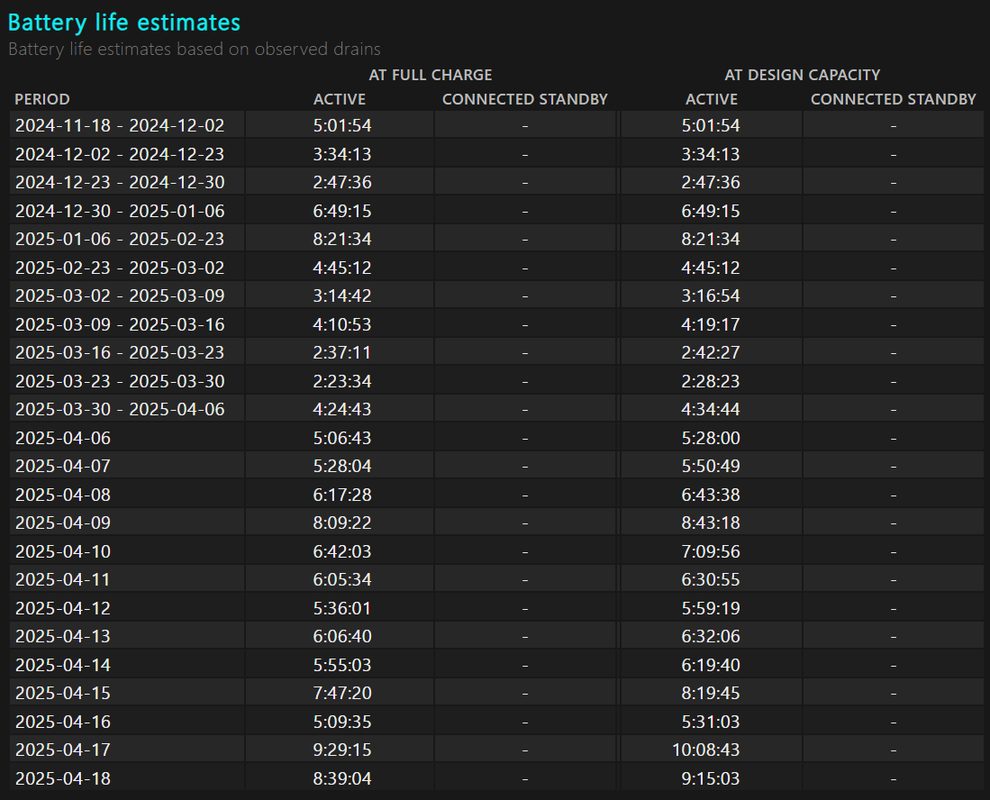Select design capacity value 7:09:56

click(x=710, y=552)
